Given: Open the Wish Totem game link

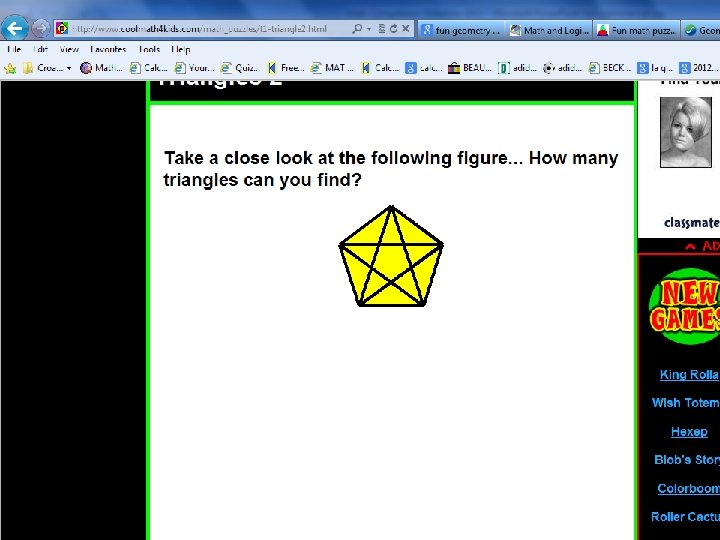Looking at the screenshot, I should (685, 403).
